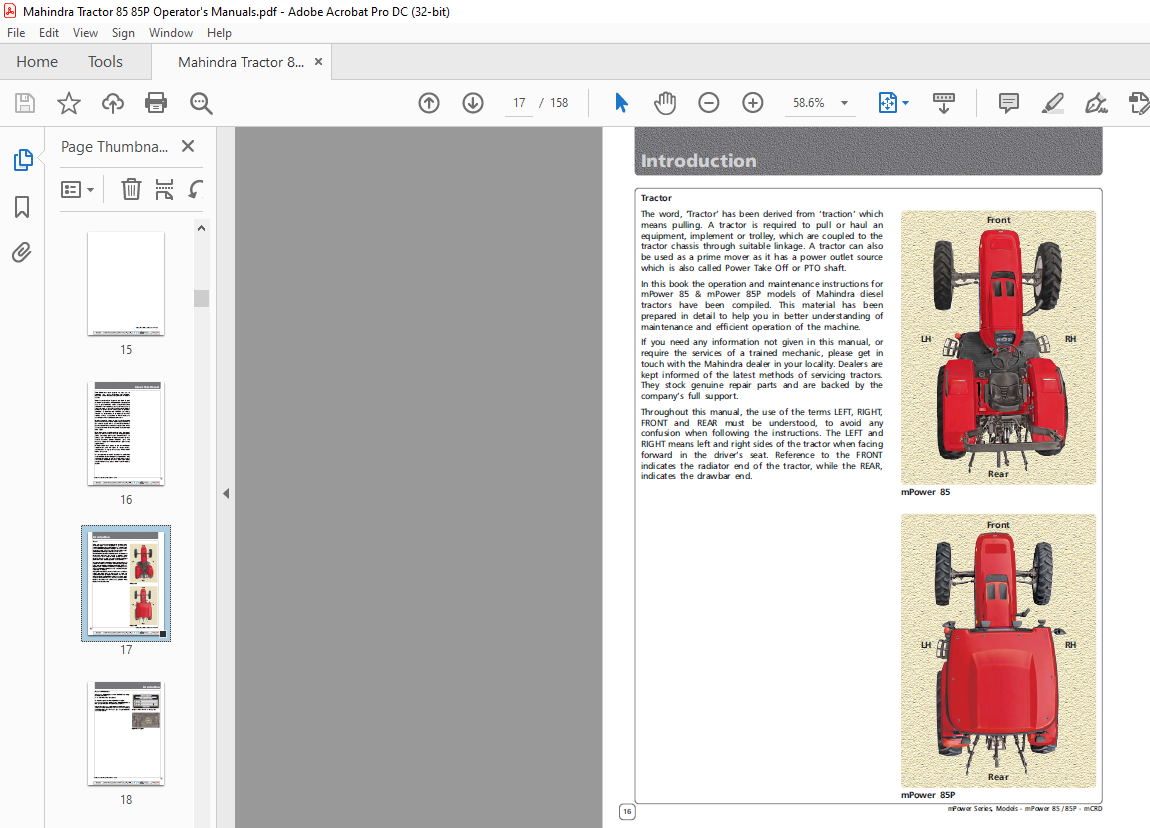The height and width of the screenshot is (828, 1150).
Task: Click the thumbnail panel scrollbar thumb
Action: point(202,298)
